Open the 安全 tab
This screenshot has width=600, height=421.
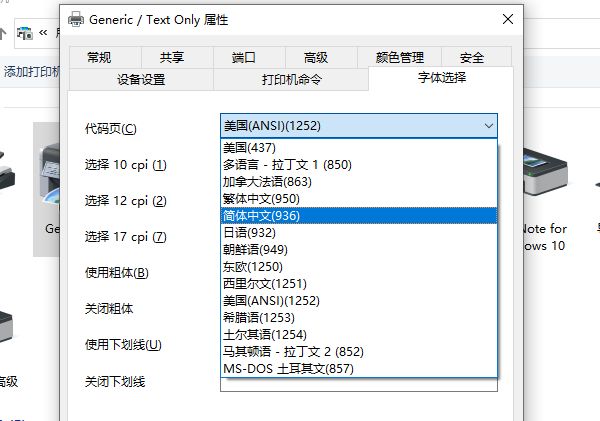[472, 58]
